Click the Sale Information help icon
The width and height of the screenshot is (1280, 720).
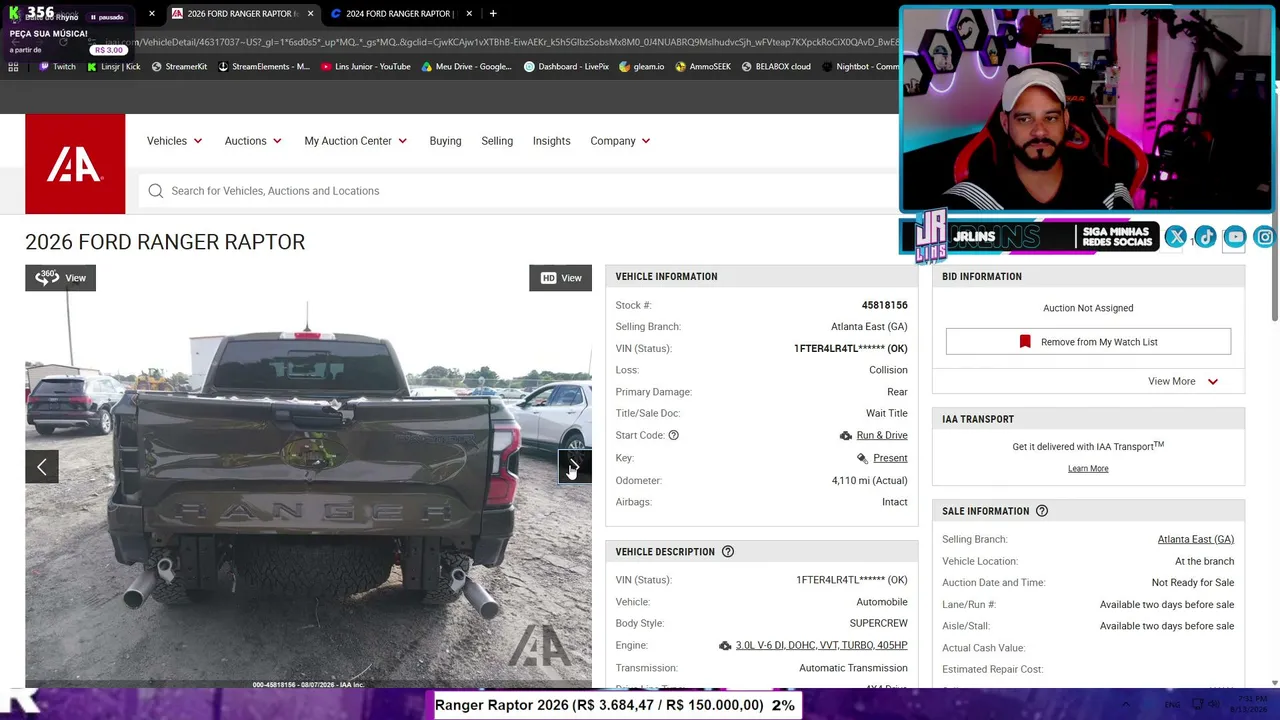pyautogui.click(x=1042, y=511)
